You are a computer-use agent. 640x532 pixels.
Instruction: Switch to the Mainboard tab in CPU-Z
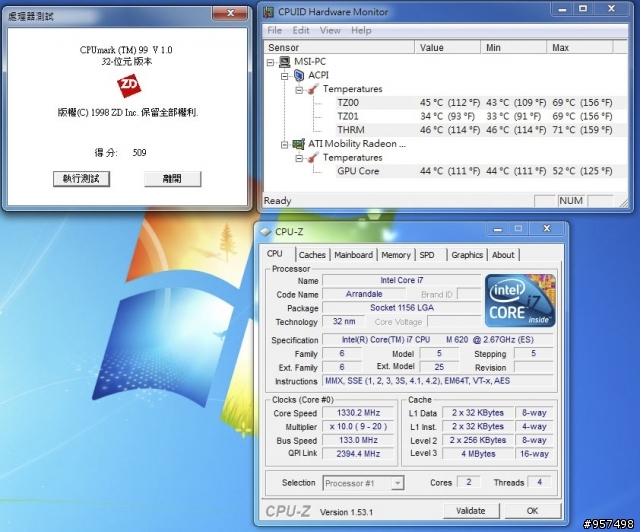353,255
